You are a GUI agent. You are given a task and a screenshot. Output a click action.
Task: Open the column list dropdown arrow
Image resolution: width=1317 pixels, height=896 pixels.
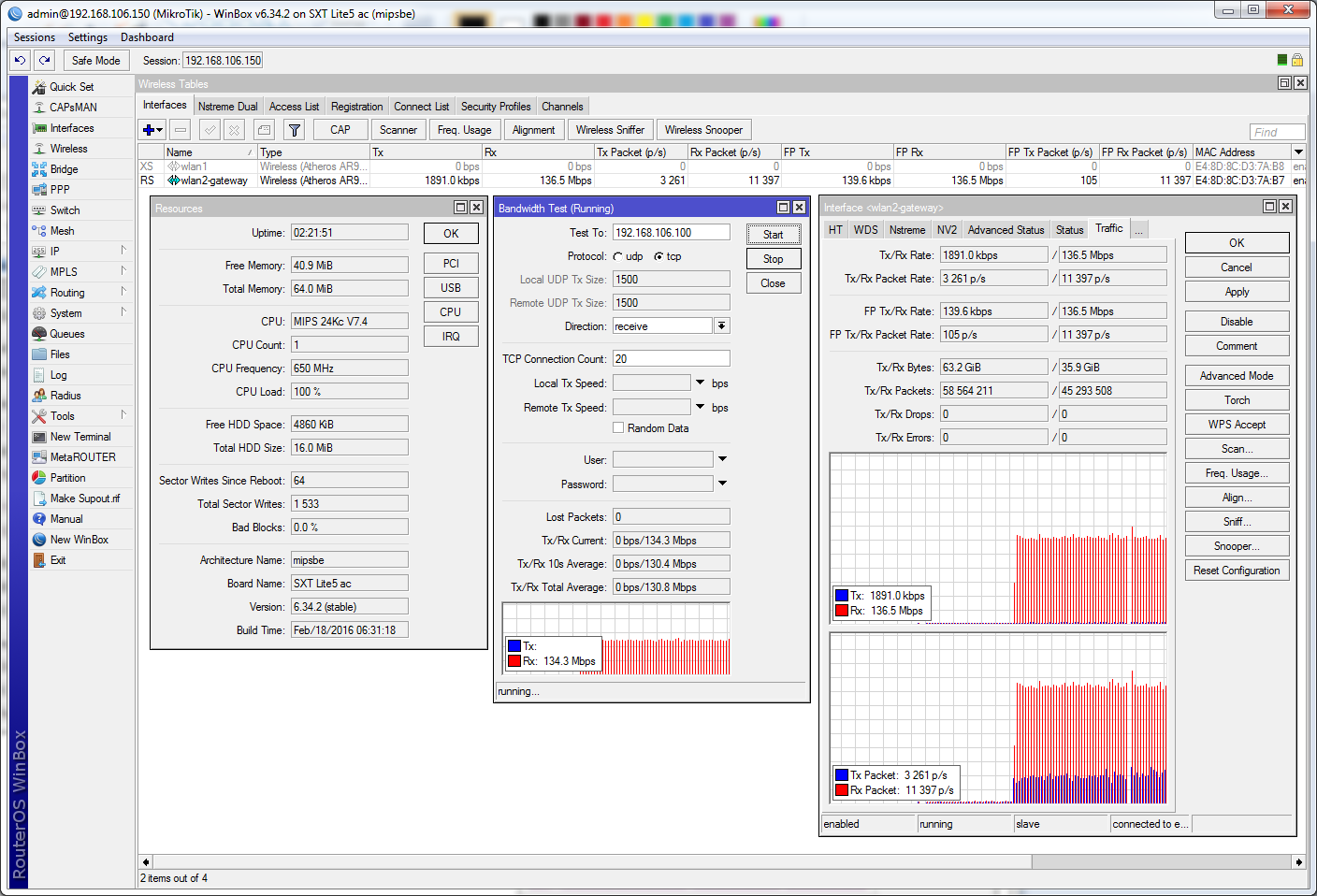coord(1298,152)
